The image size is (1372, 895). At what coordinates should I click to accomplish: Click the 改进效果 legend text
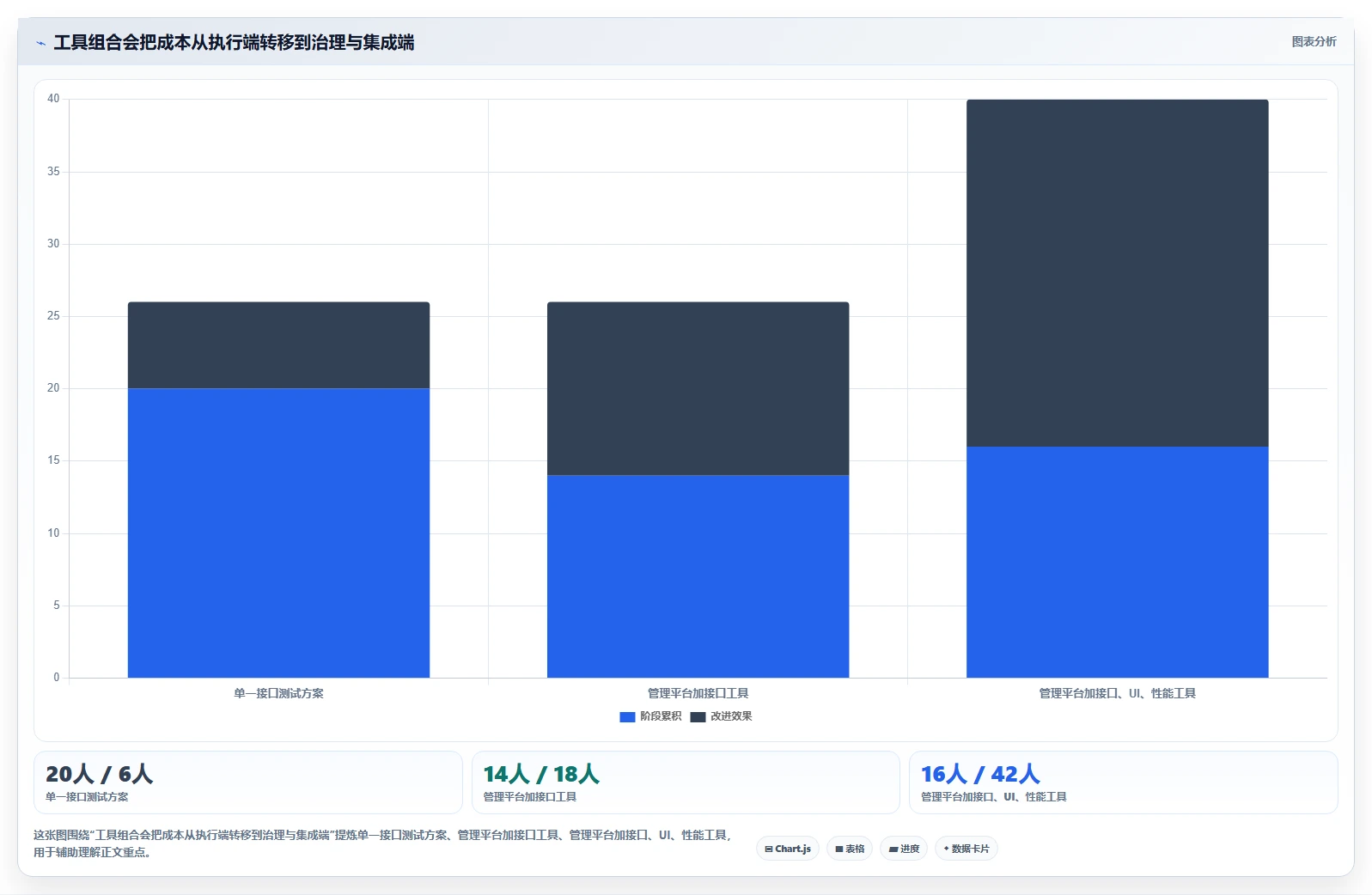[x=731, y=716]
